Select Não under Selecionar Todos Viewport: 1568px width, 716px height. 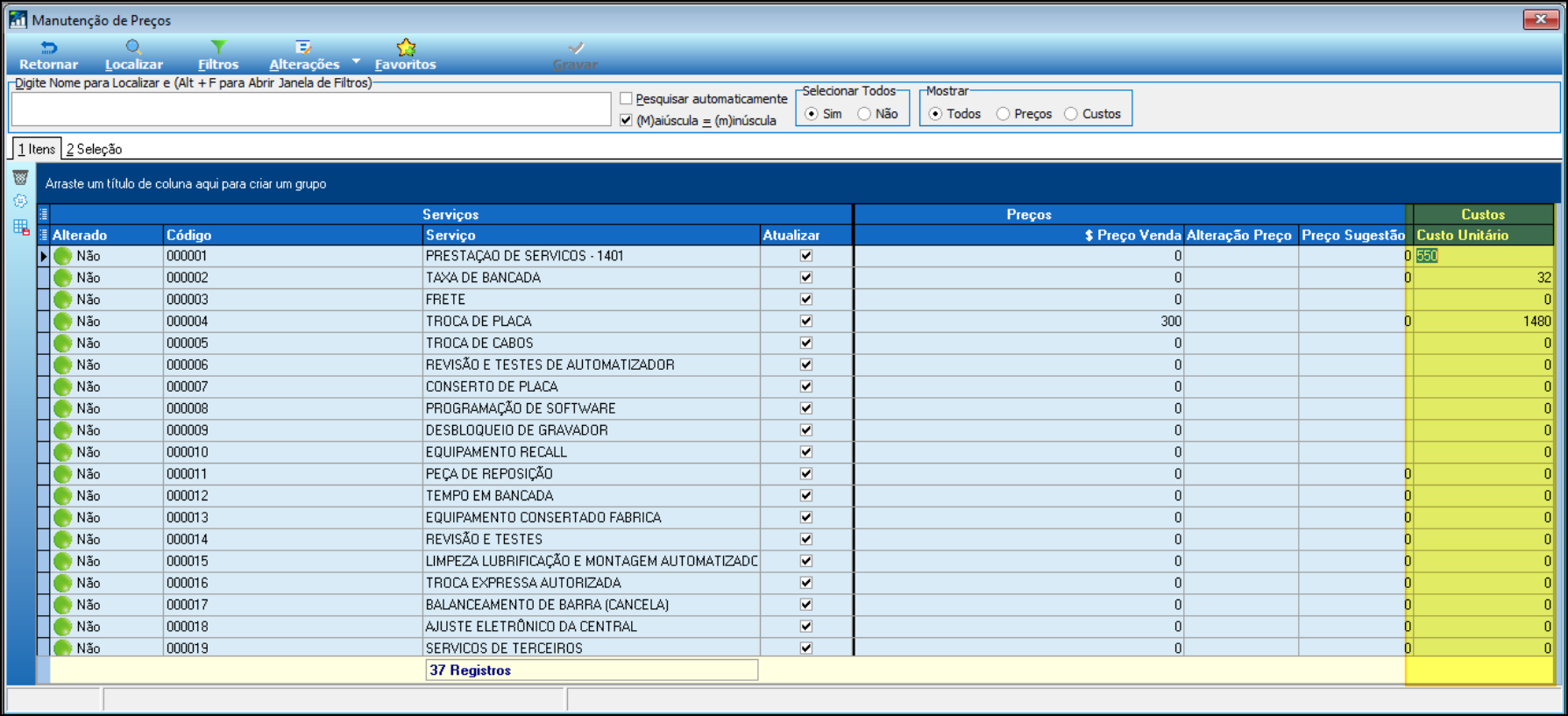pos(864,114)
